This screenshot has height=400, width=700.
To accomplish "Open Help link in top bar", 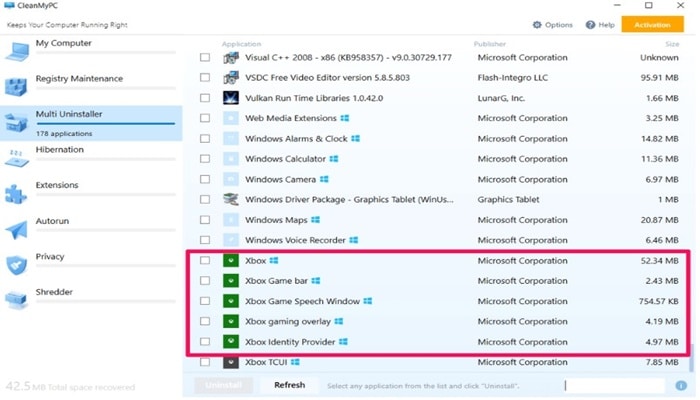I will (x=600, y=25).
